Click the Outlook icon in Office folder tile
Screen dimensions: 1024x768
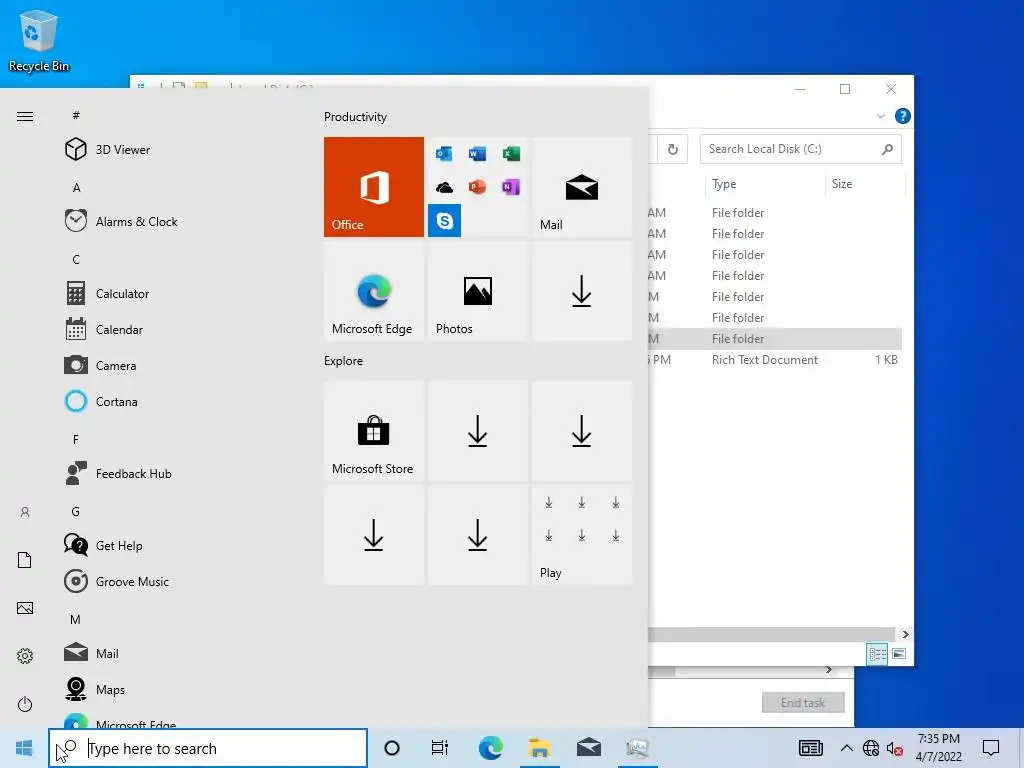click(444, 153)
